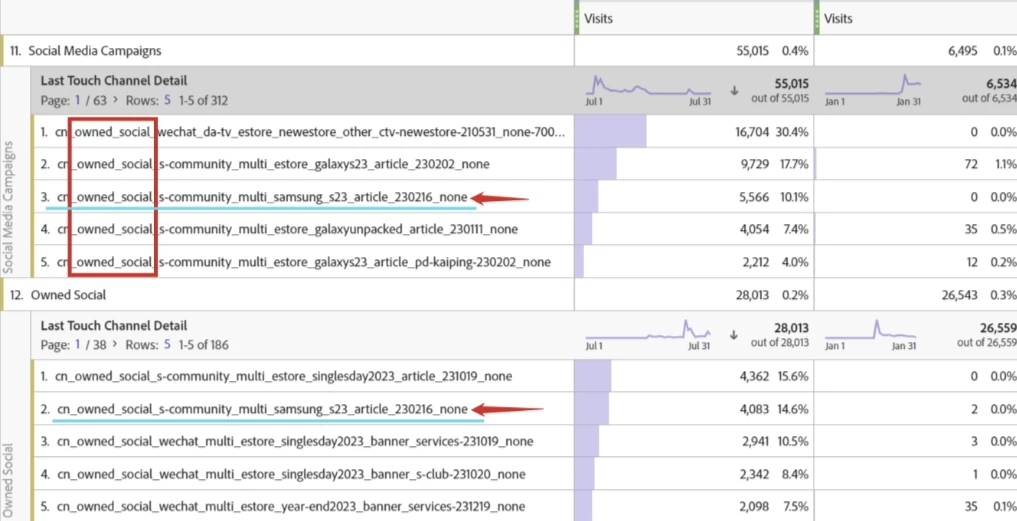Select the right Visits column header

pyautogui.click(x=916, y=18)
